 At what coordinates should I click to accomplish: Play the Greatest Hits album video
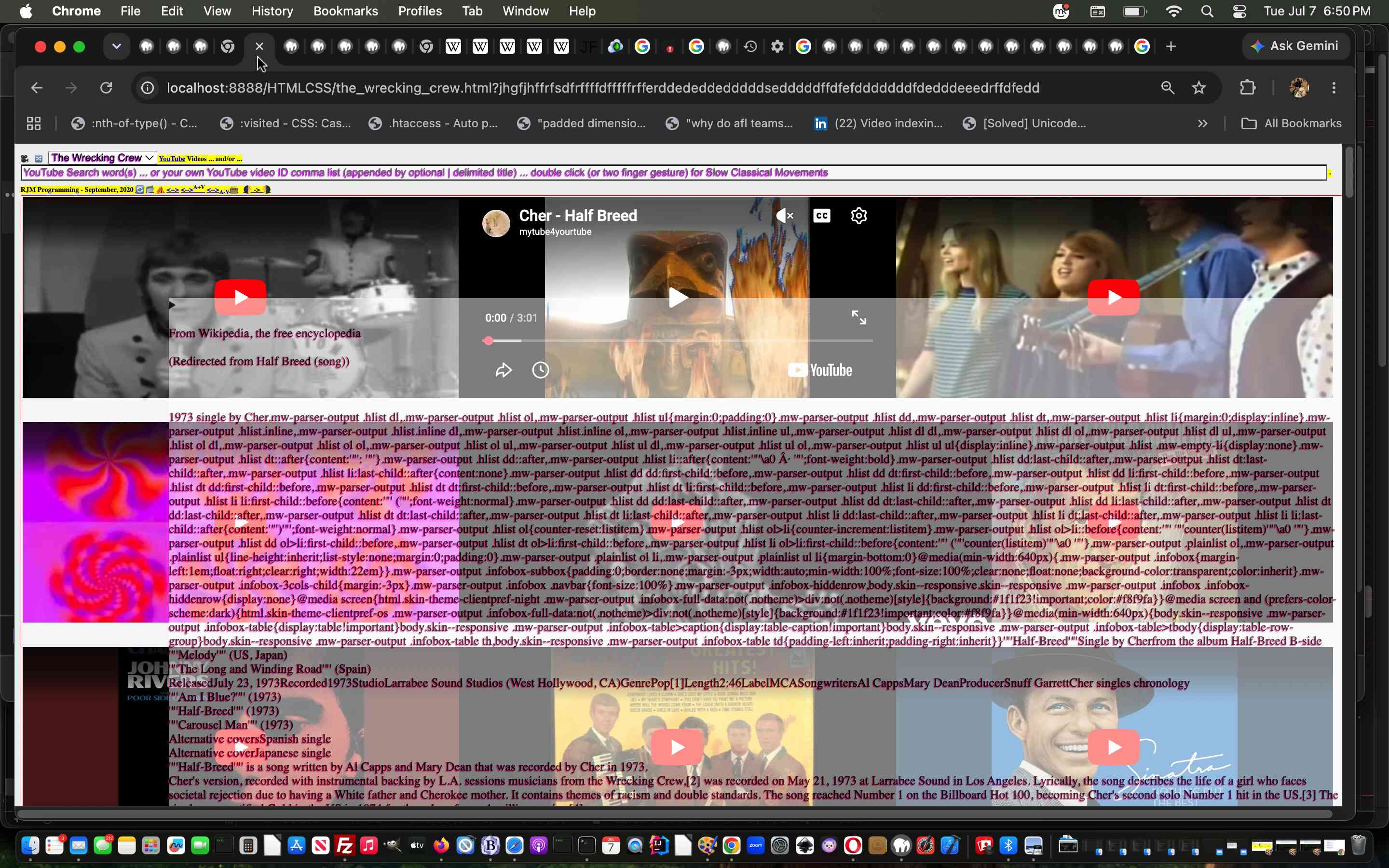point(678,747)
